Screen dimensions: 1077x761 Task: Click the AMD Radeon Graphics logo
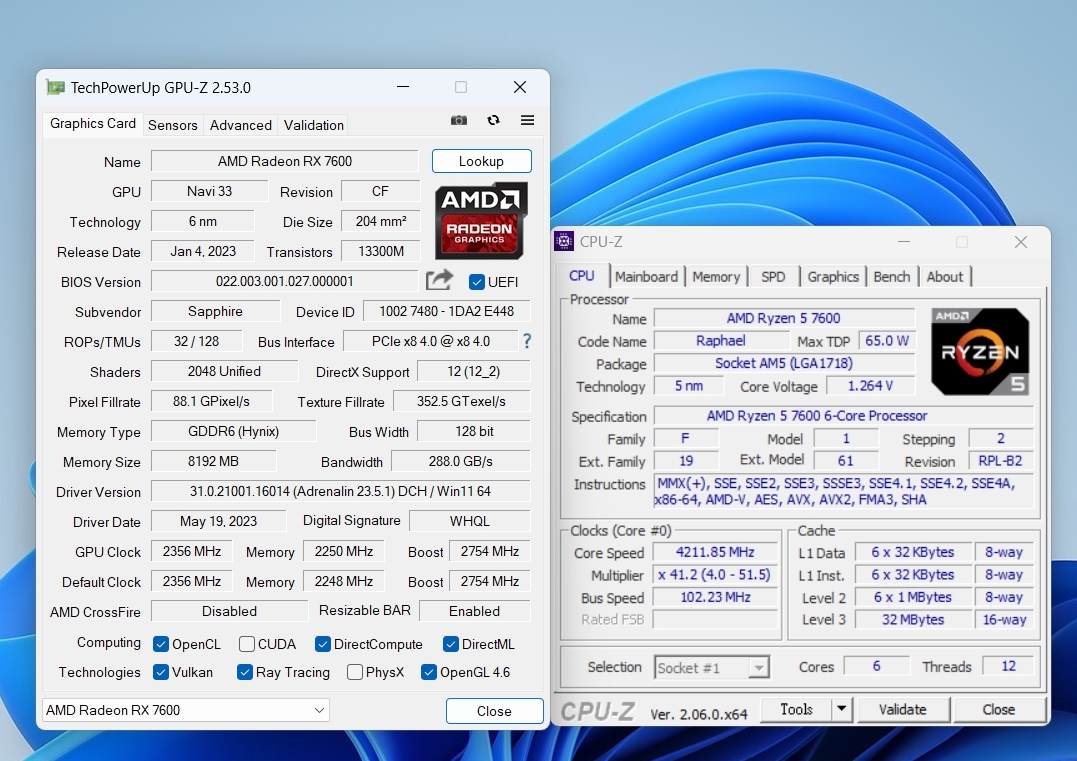pos(481,220)
